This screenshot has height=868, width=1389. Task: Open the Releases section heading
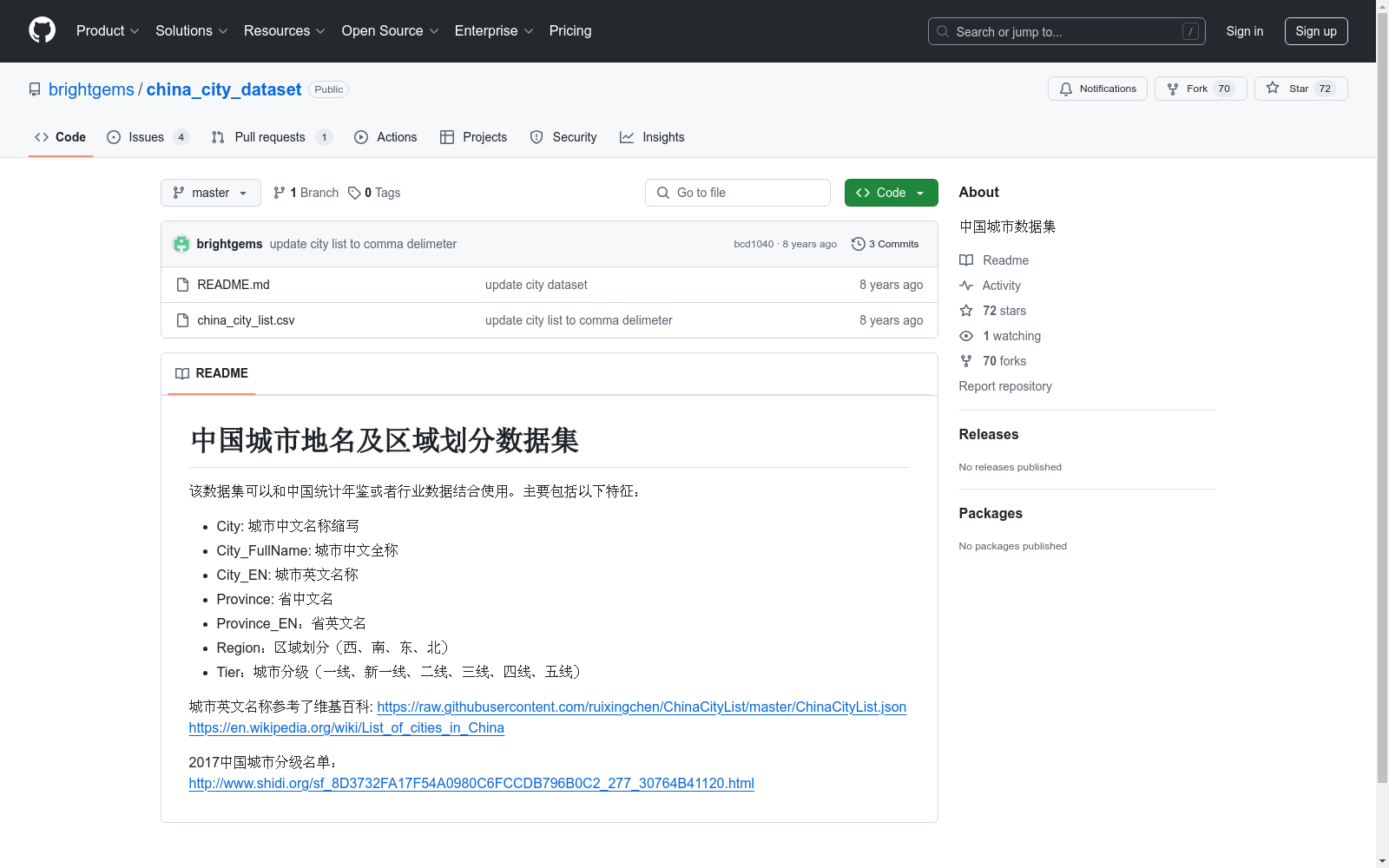pyautogui.click(x=989, y=434)
